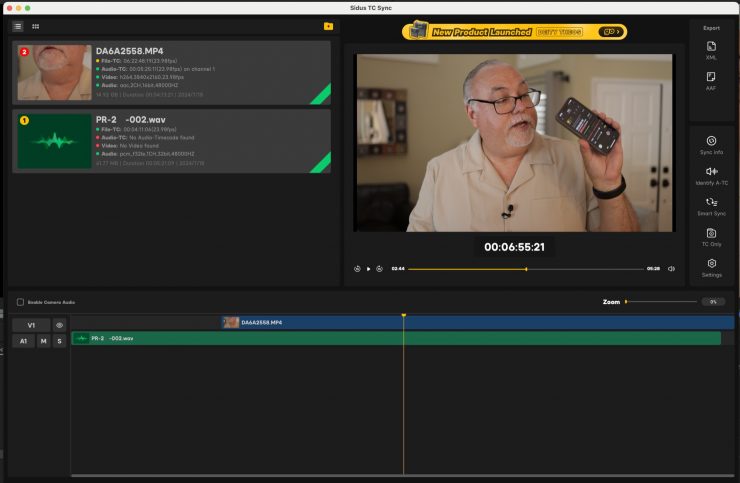Run Smart Sync
Screen dimensions: 740x483
[711, 206]
